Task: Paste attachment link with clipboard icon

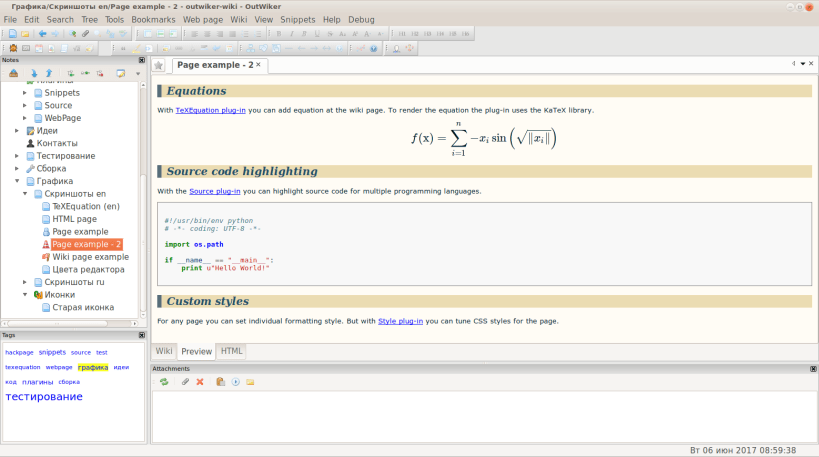Action: coord(220,382)
